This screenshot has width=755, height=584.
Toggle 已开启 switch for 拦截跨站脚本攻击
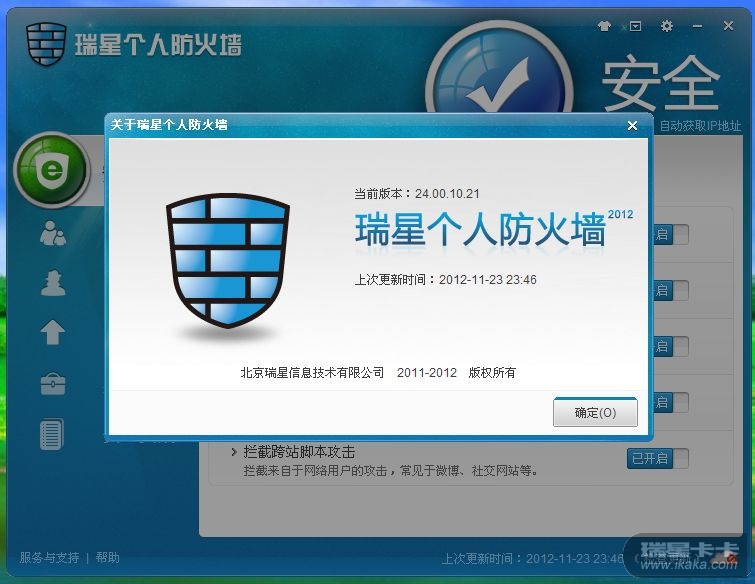pyautogui.click(x=657, y=458)
